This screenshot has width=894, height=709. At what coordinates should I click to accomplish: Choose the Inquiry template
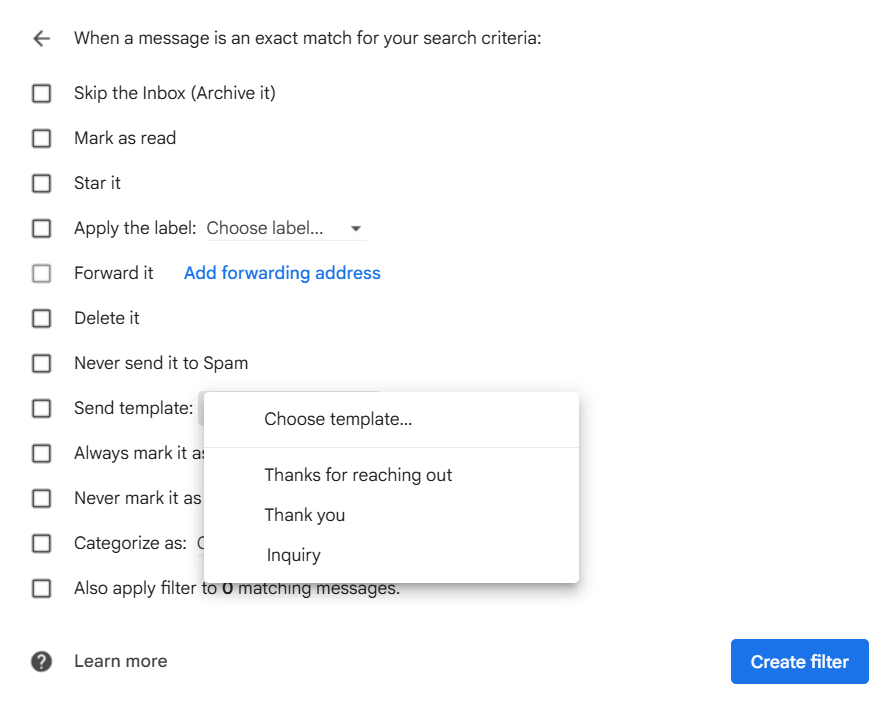point(293,555)
